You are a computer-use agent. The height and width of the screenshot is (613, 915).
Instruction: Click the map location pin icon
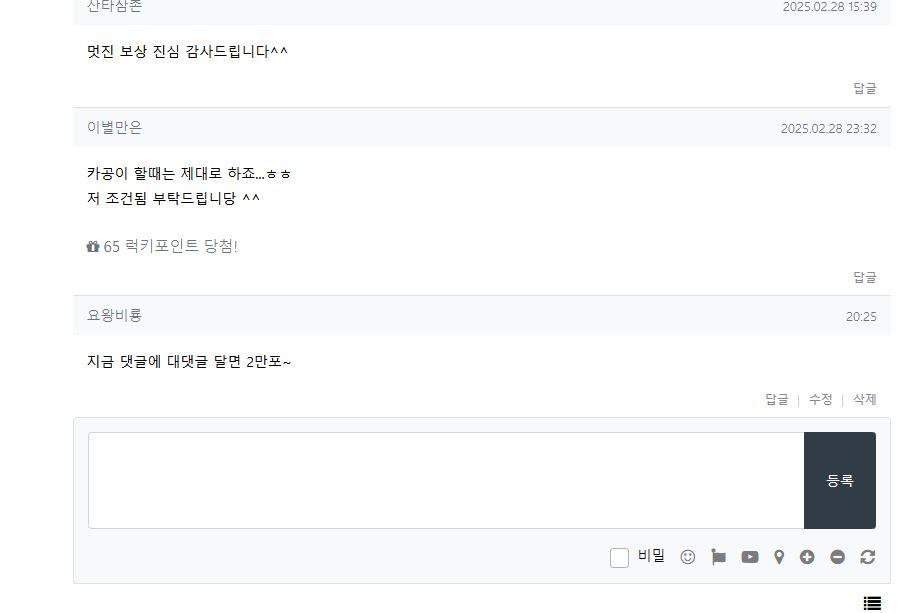tap(779, 557)
